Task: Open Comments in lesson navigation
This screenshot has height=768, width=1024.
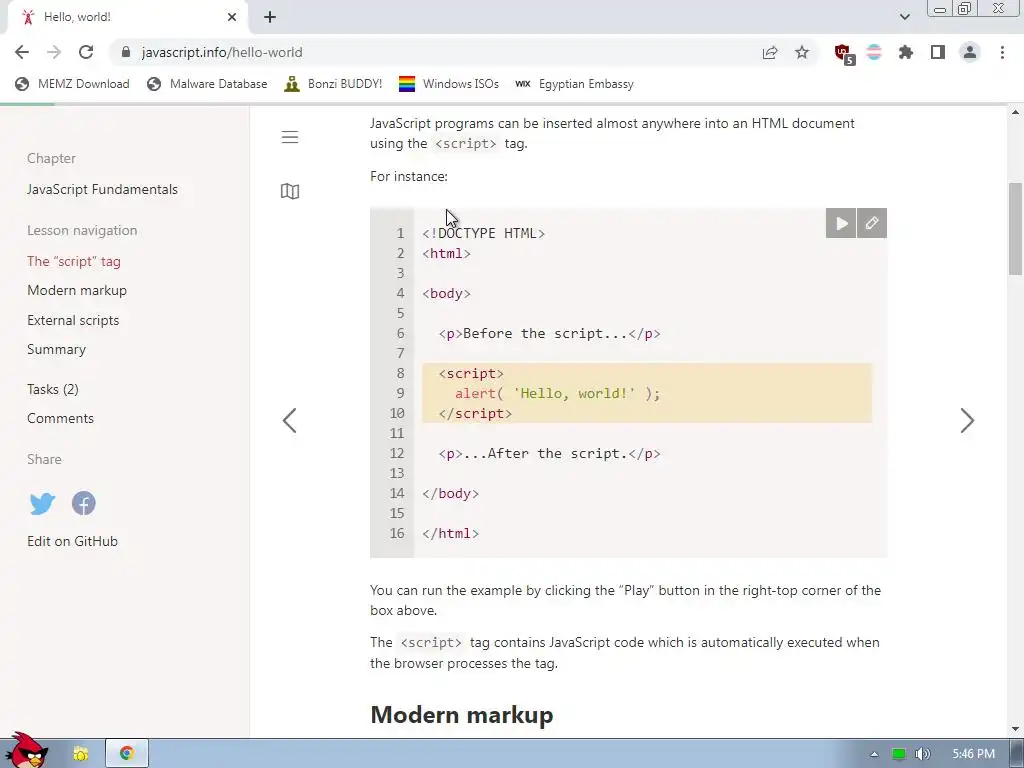Action: pos(60,419)
